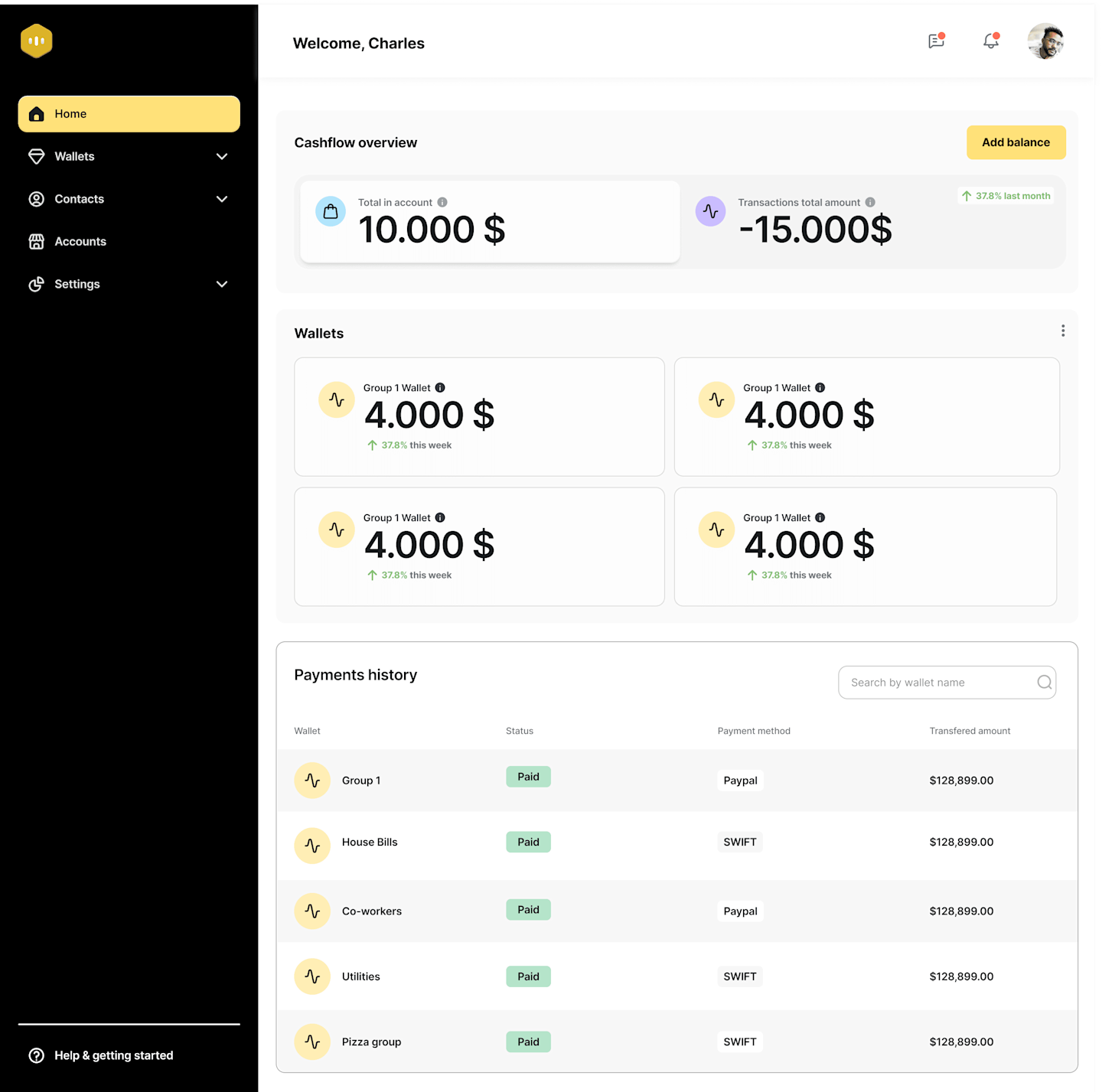
Task: Open the Settings sidebar menu item
Action: pos(129,284)
